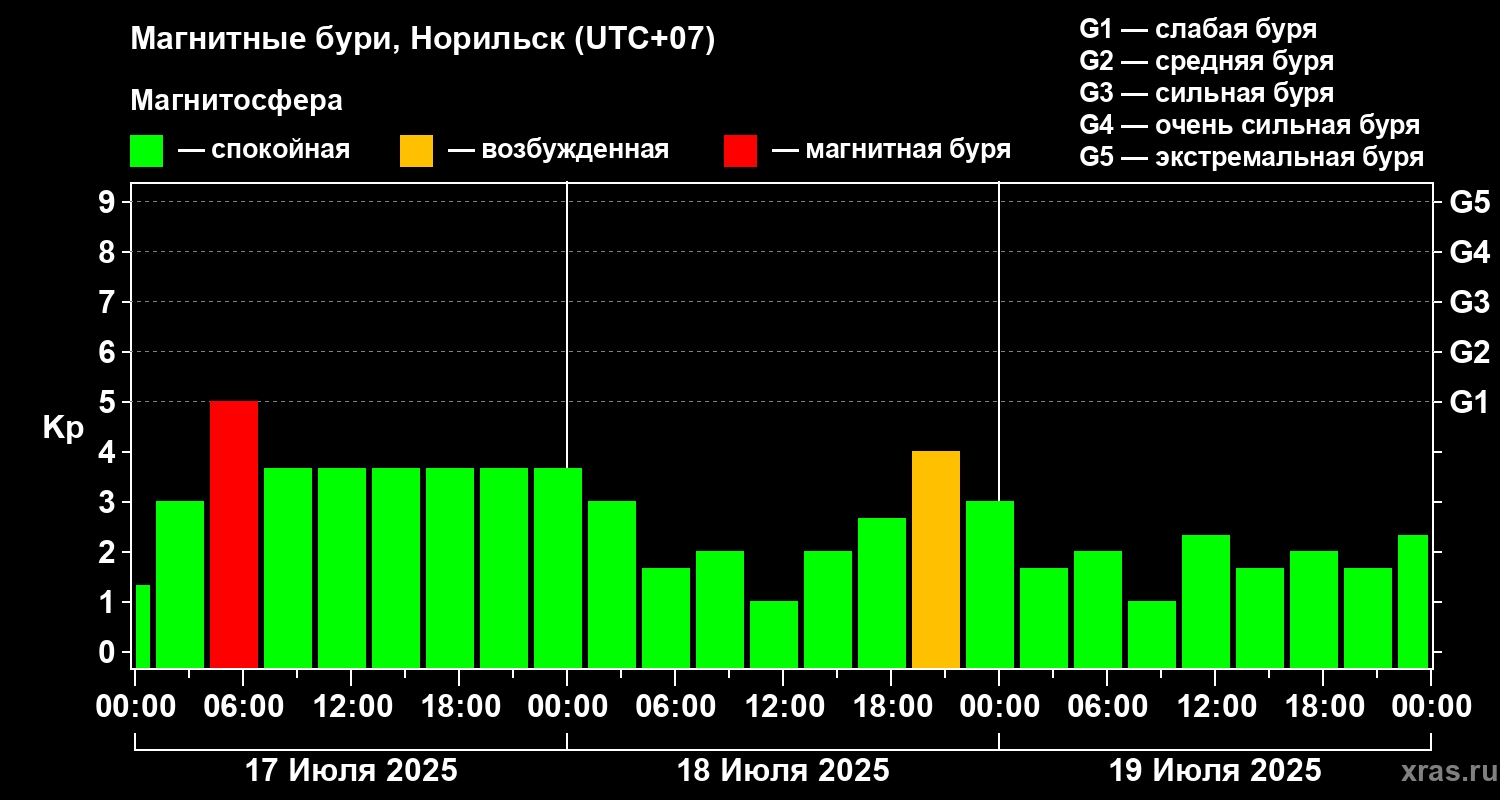Click the title 'Магнитные бури, Норильск (UTC+07)'
Image resolution: width=1500 pixels, height=800 pixels.
[423, 40]
